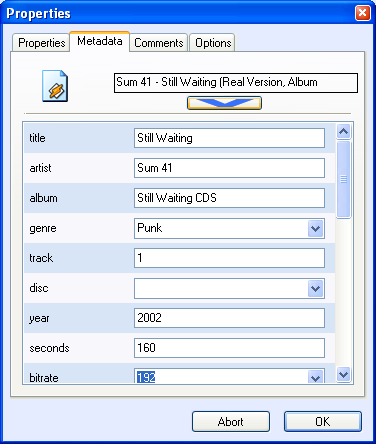Click the year label text
The image size is (376, 444).
point(39,319)
